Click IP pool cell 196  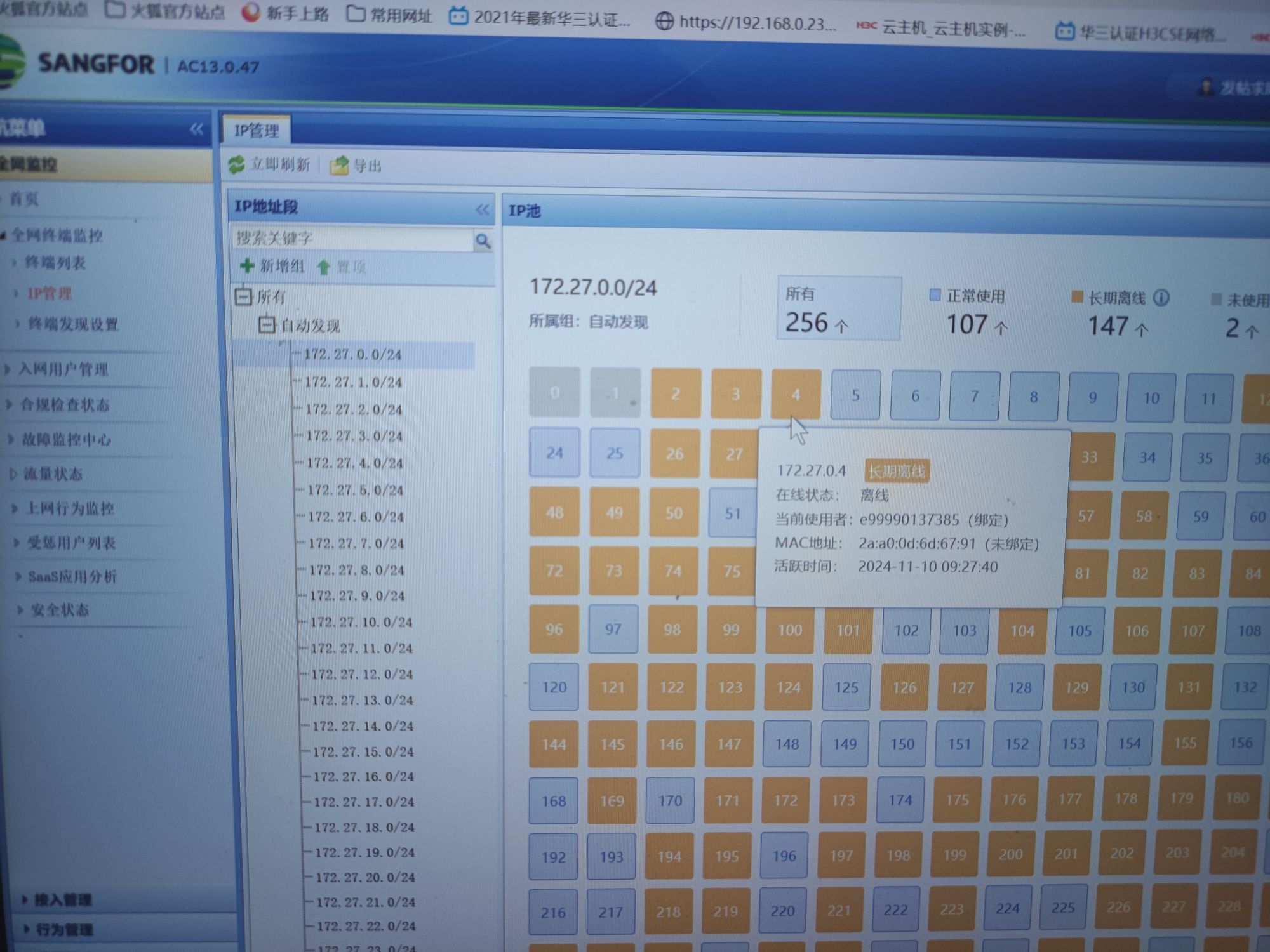click(784, 856)
